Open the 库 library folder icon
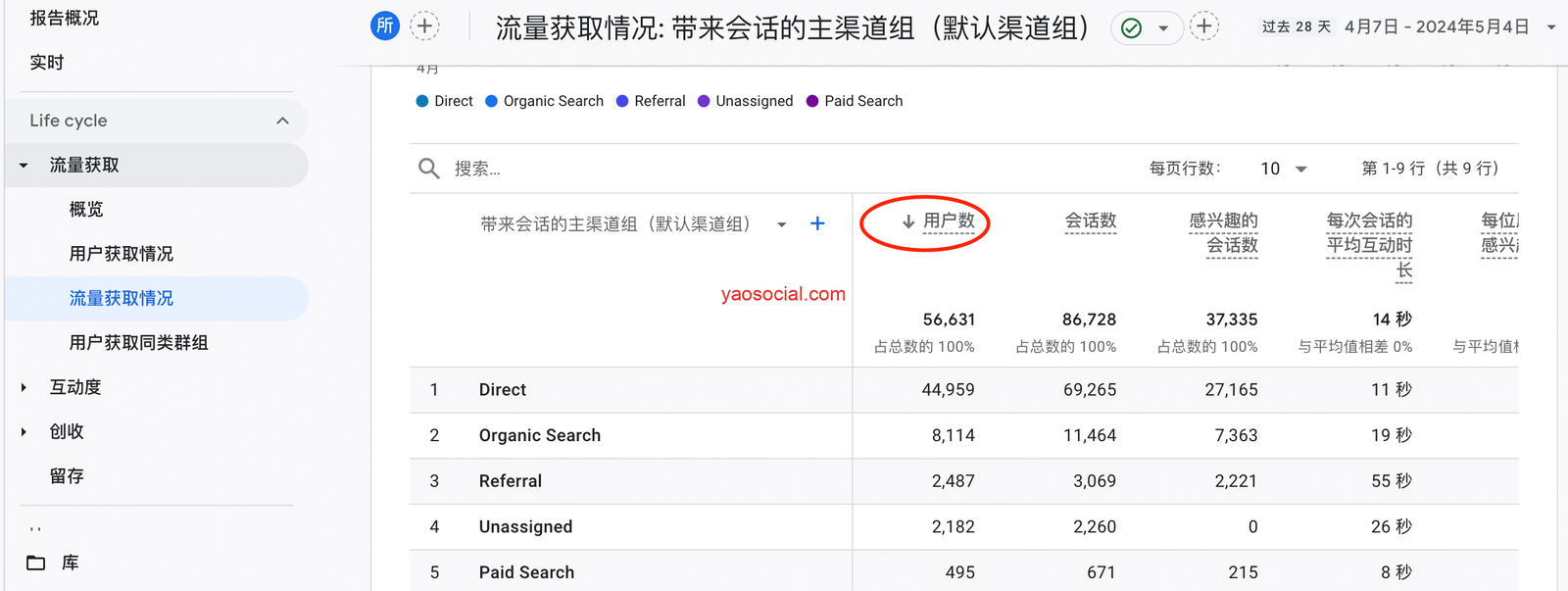 36,563
